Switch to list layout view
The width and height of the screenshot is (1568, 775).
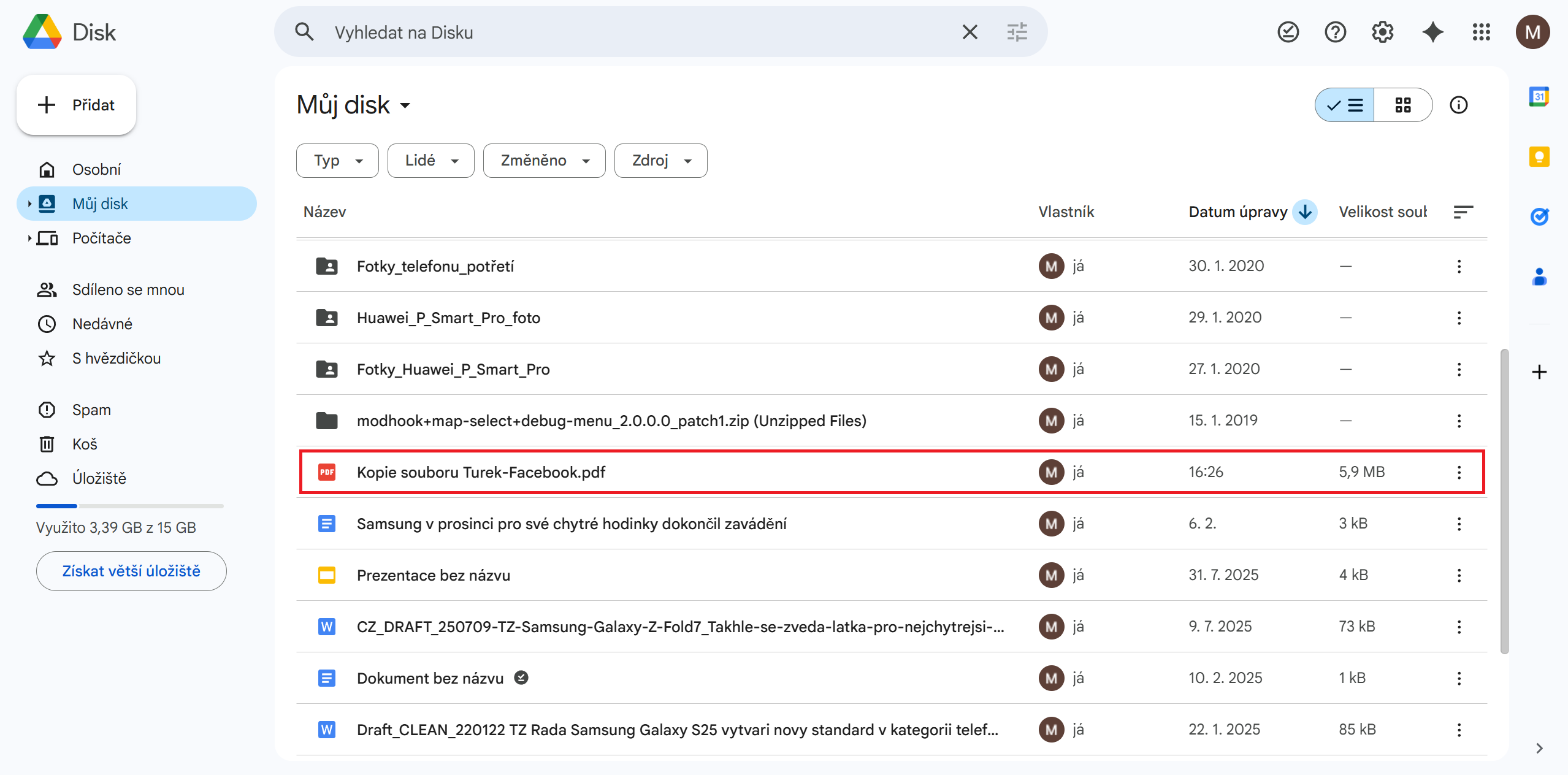[x=1345, y=105]
